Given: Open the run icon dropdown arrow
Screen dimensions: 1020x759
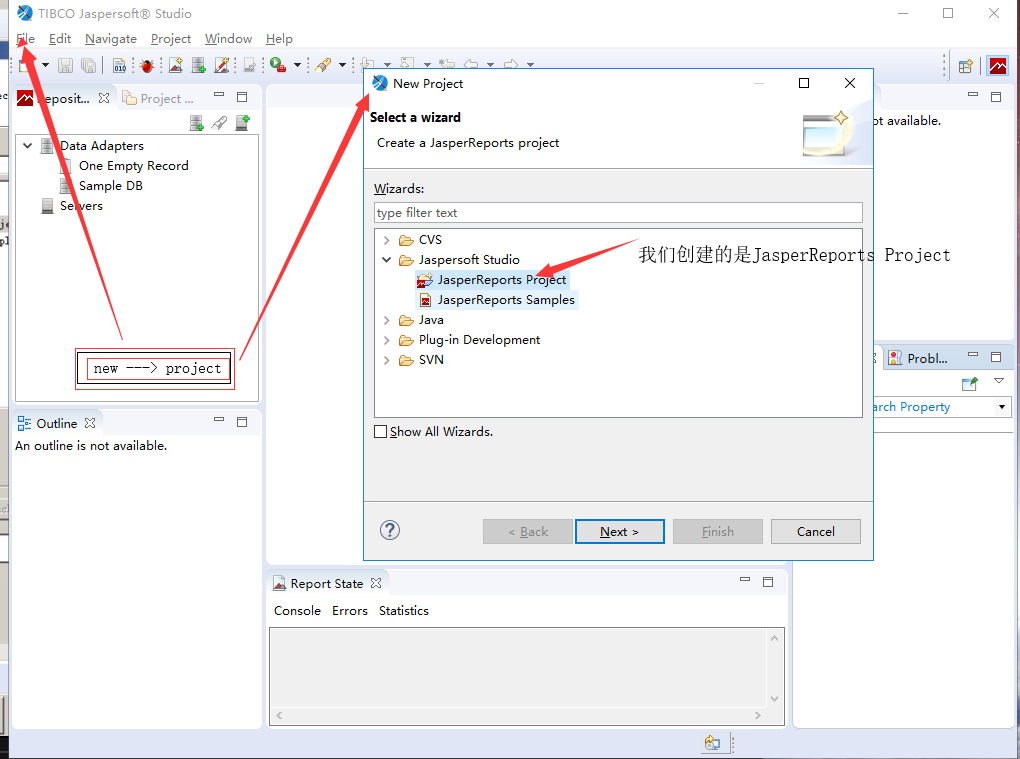Looking at the screenshot, I should pos(297,65).
